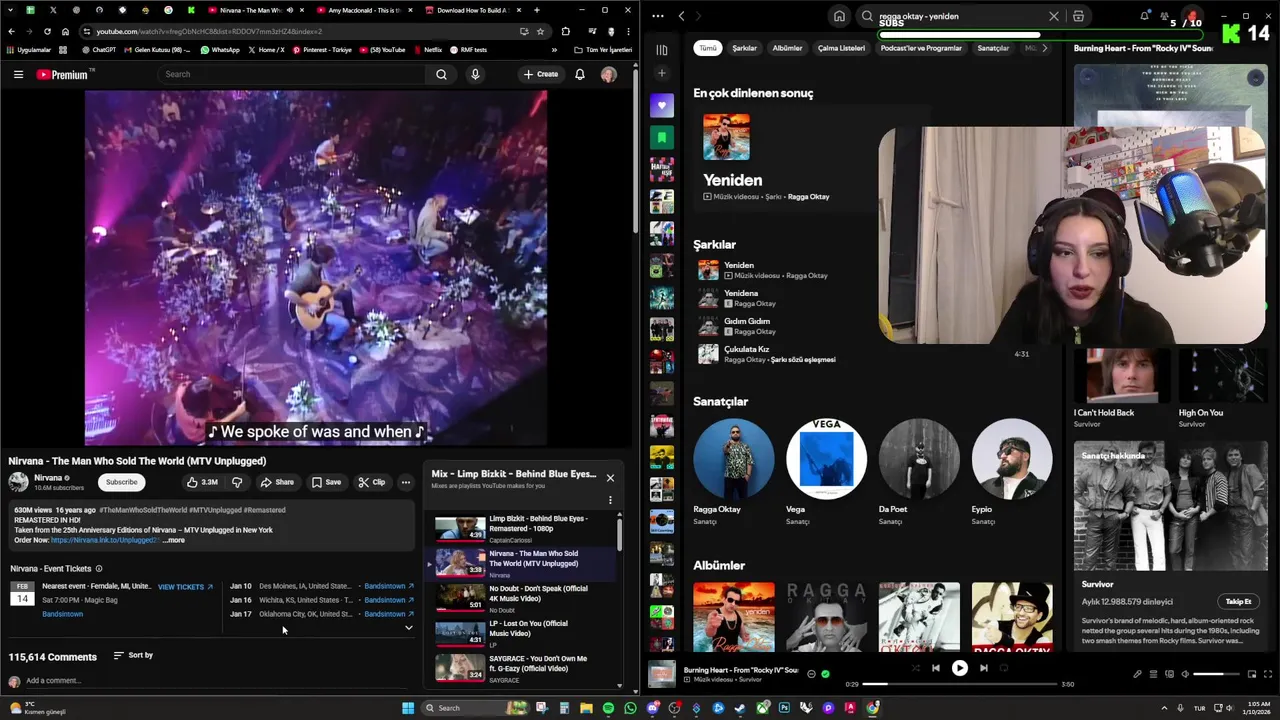Show more Spotify filter chips arrow

point(1044,48)
